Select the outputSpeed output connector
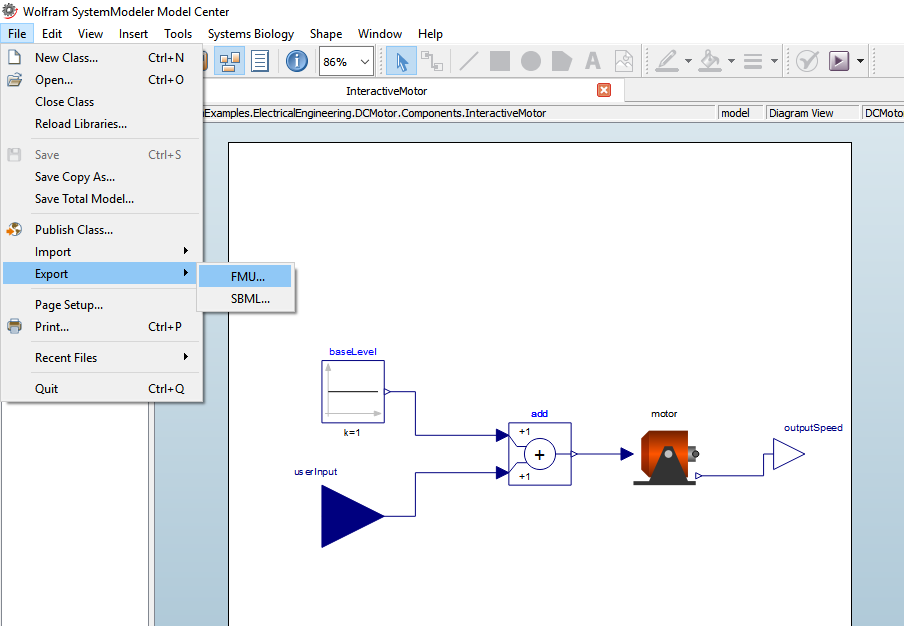 point(789,454)
